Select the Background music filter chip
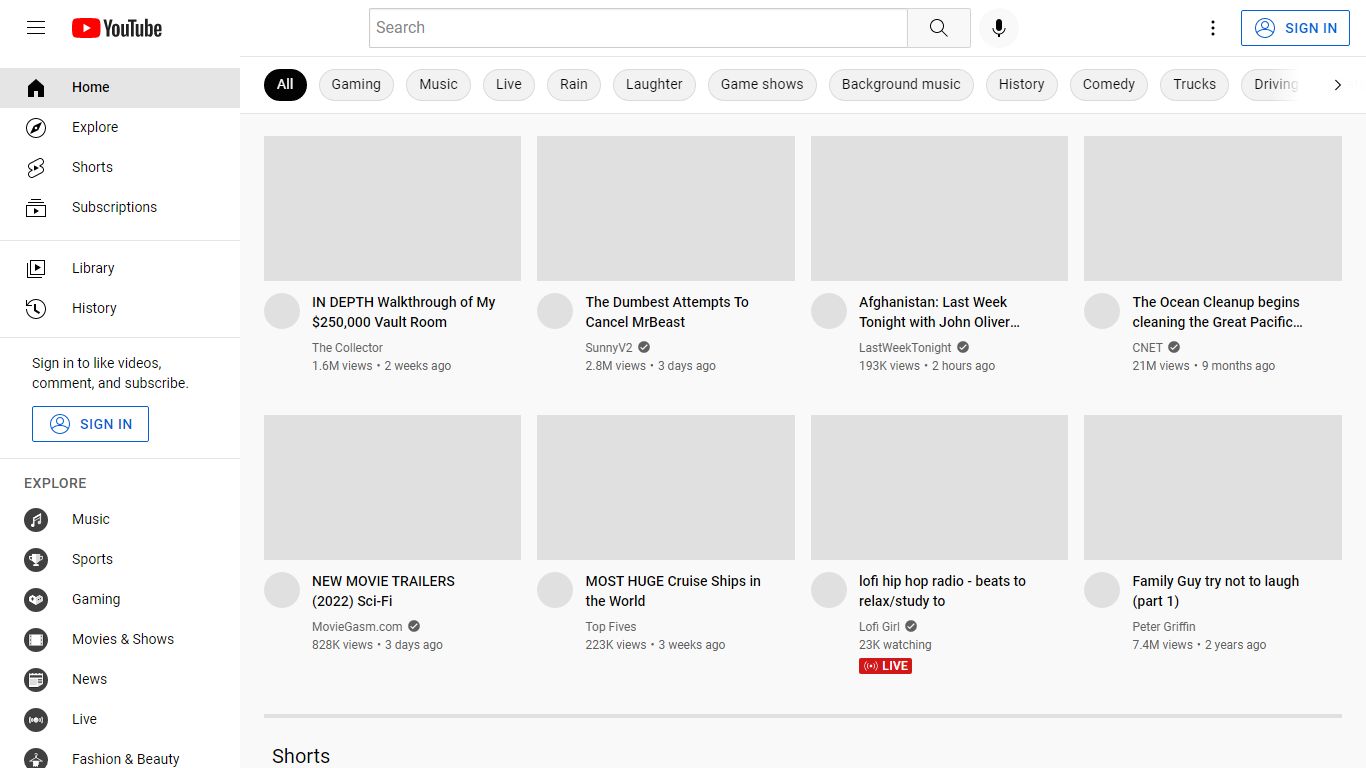 901,85
